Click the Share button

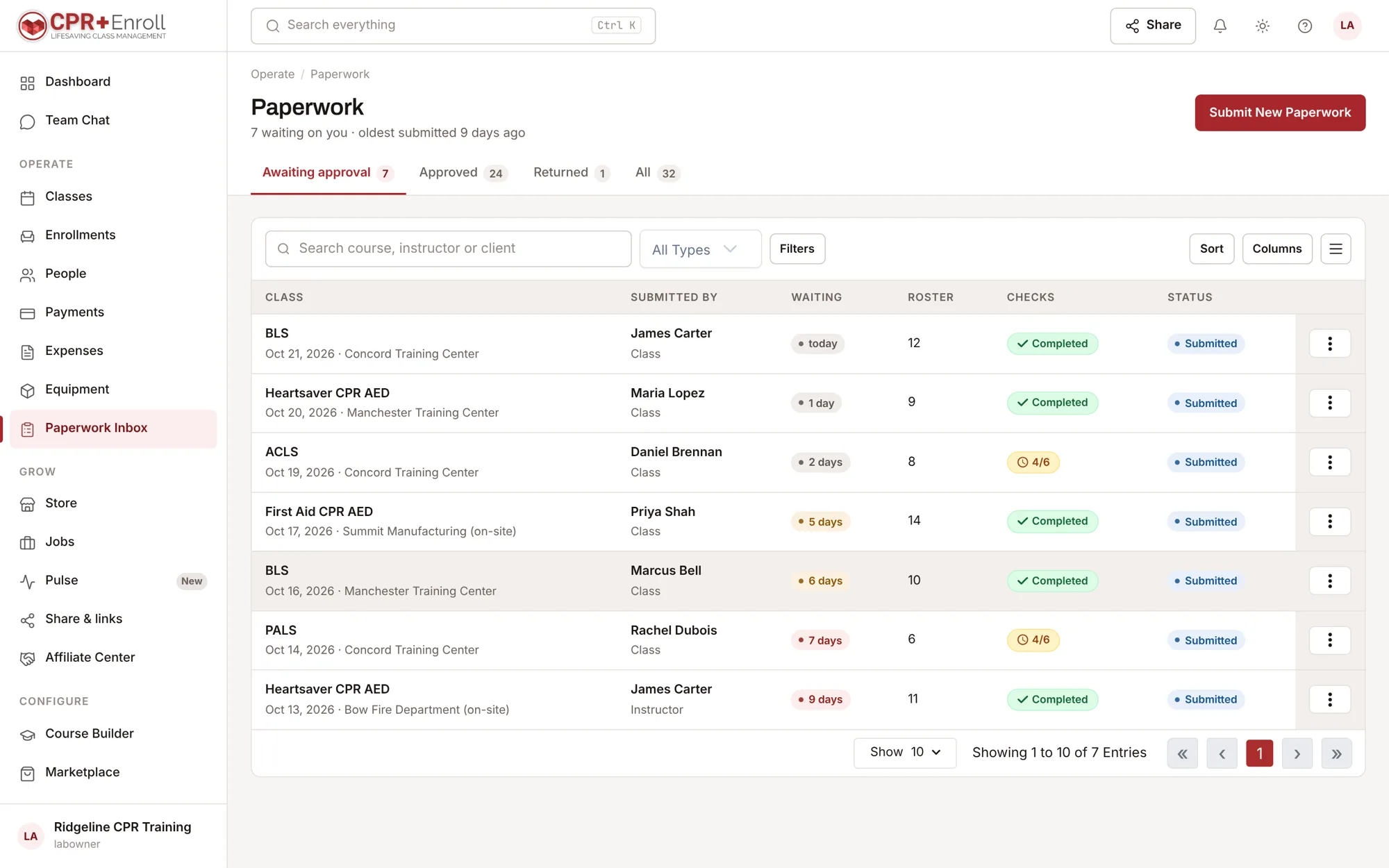1153,26
